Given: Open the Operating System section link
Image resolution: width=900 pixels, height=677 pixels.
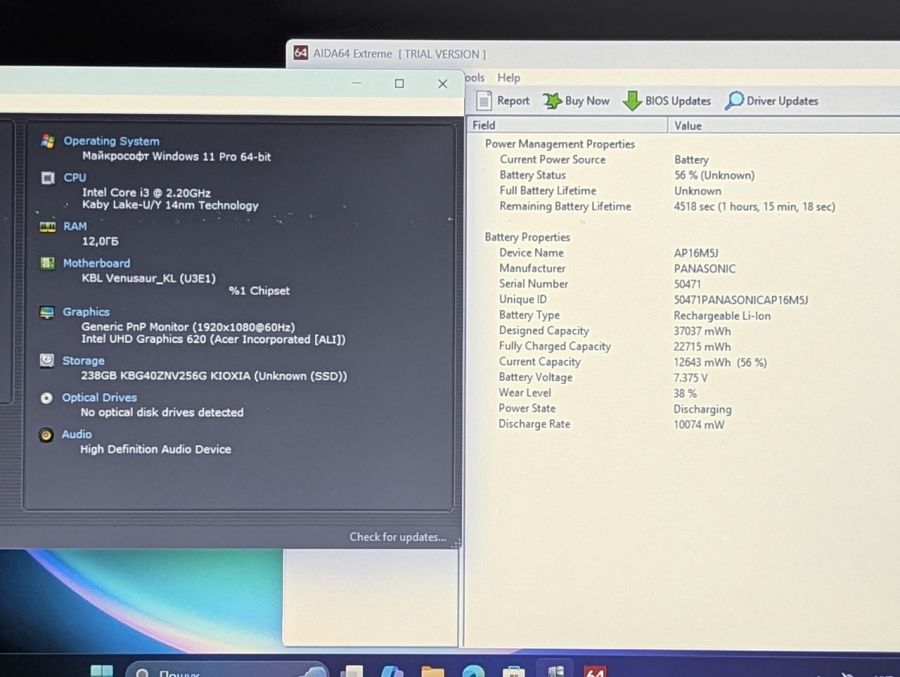Looking at the screenshot, I should [111, 141].
